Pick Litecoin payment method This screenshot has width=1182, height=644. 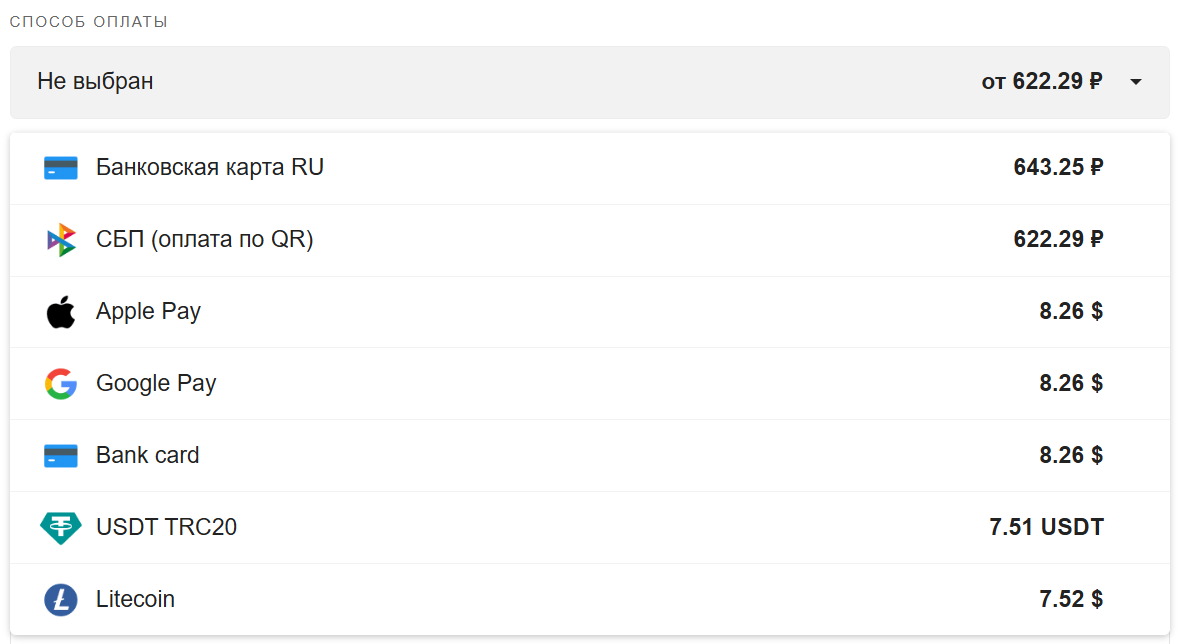tap(589, 600)
